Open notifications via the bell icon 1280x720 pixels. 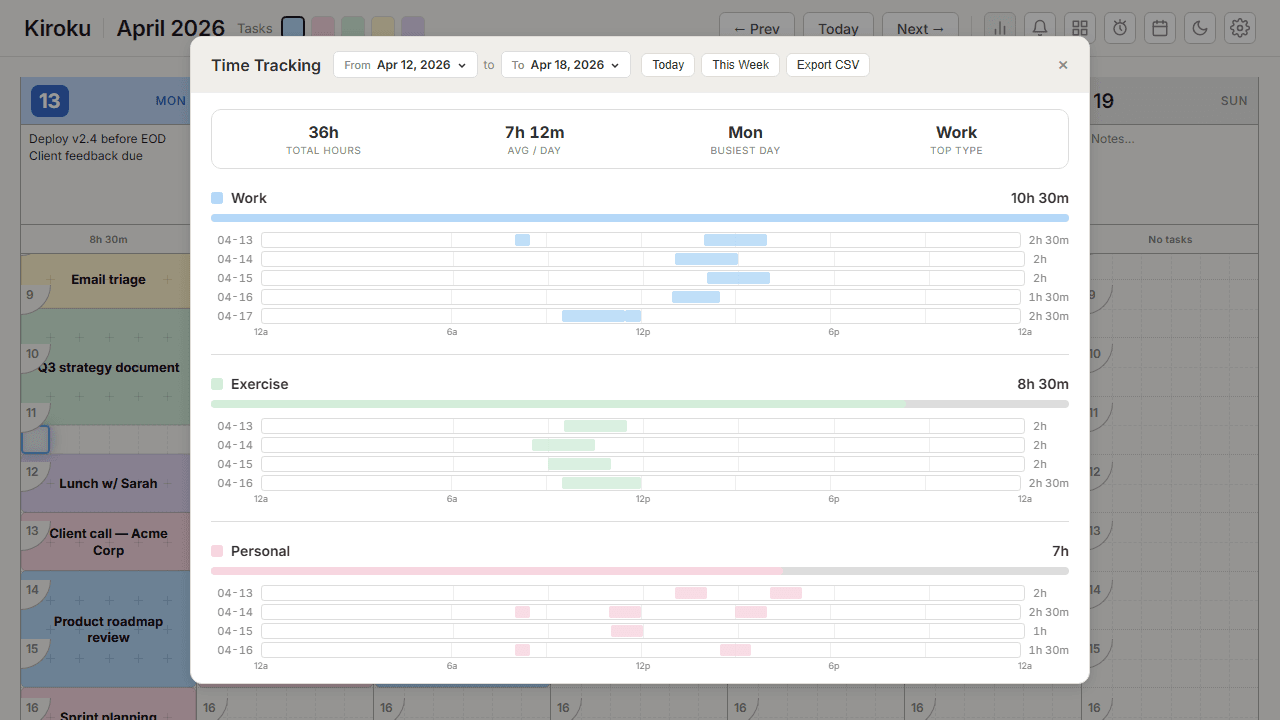[x=1040, y=28]
